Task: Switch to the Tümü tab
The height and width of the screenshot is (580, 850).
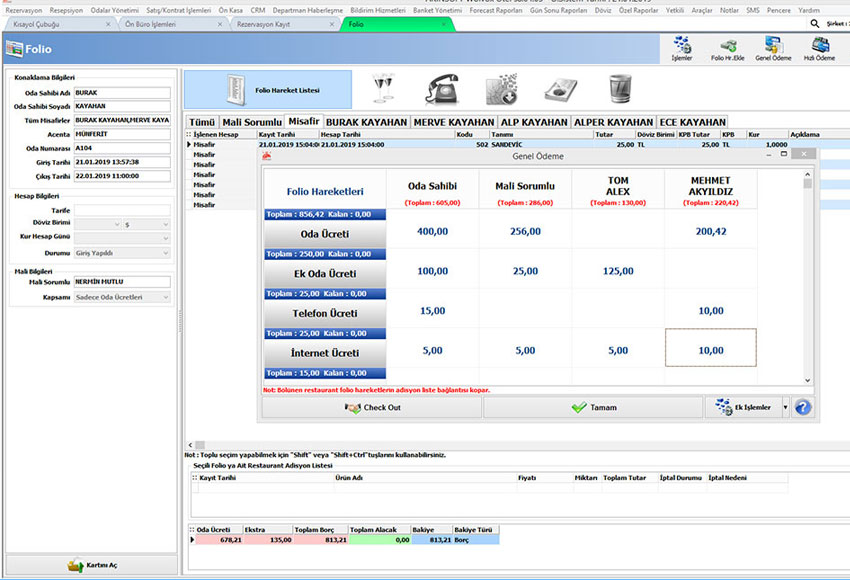Action: 202,122
